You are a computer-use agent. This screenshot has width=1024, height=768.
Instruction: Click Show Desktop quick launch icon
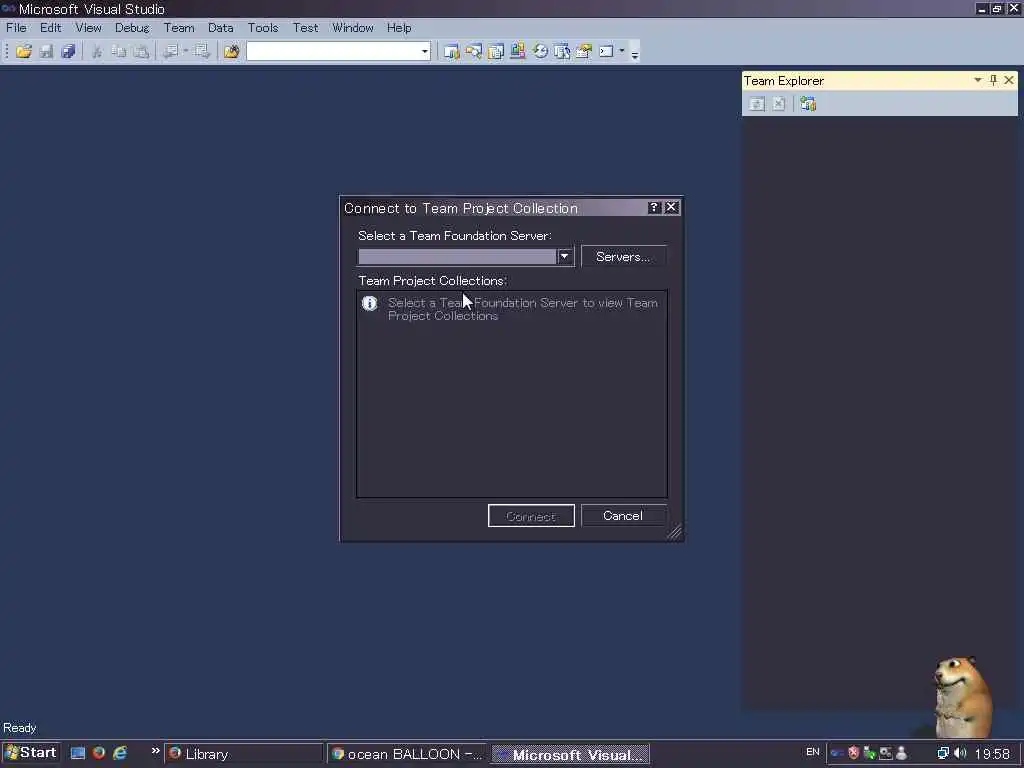(78, 753)
